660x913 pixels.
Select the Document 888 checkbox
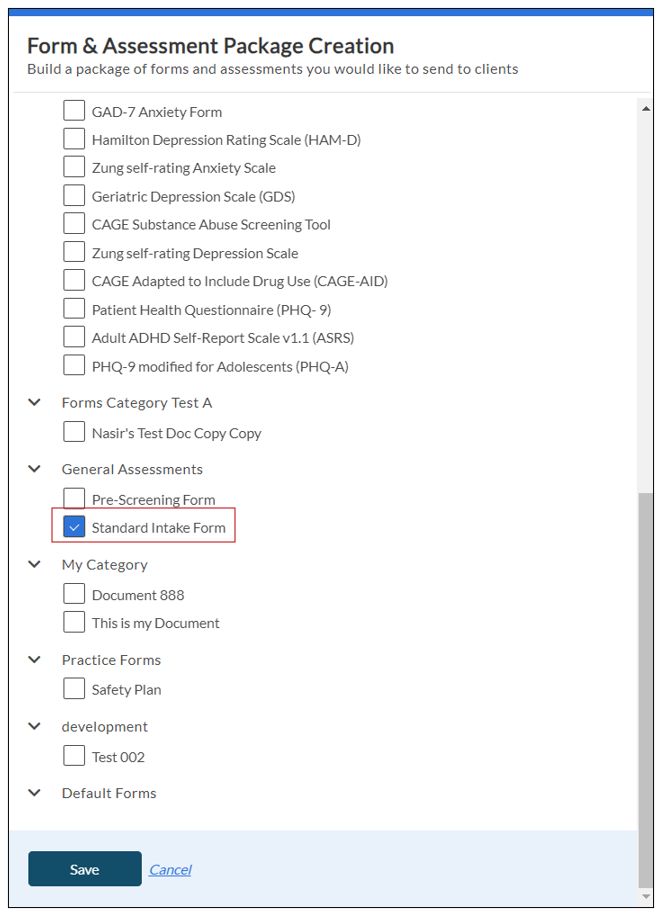74,594
